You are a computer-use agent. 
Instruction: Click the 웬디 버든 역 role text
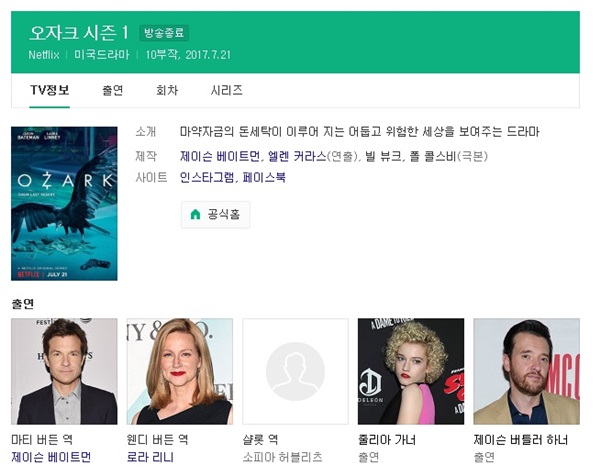[158, 440]
